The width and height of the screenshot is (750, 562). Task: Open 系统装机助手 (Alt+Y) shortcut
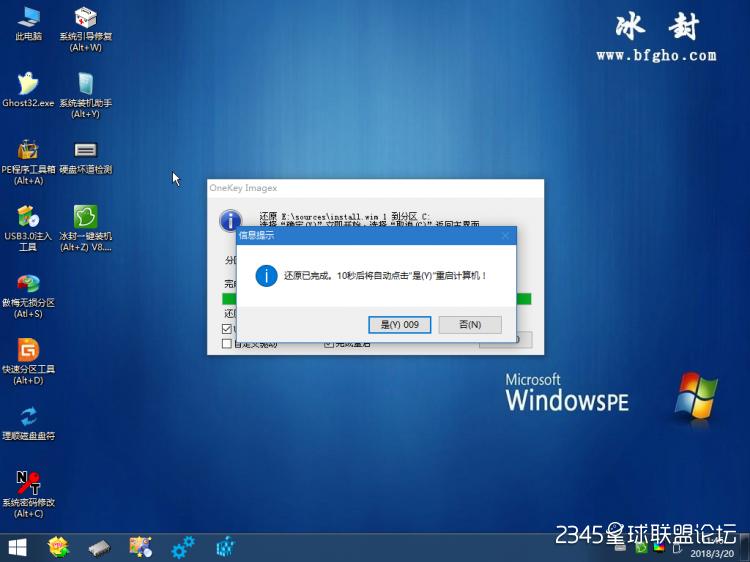click(86, 95)
